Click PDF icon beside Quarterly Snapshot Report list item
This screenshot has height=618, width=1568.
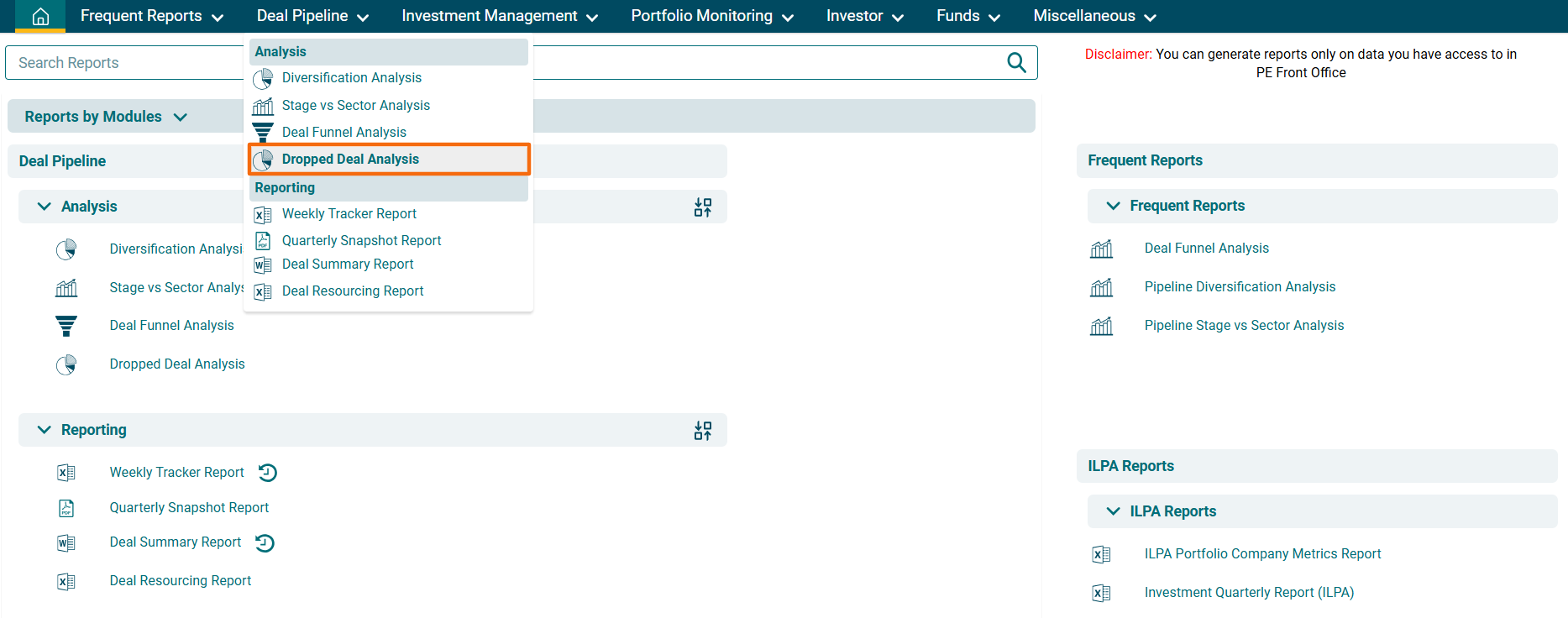66,508
